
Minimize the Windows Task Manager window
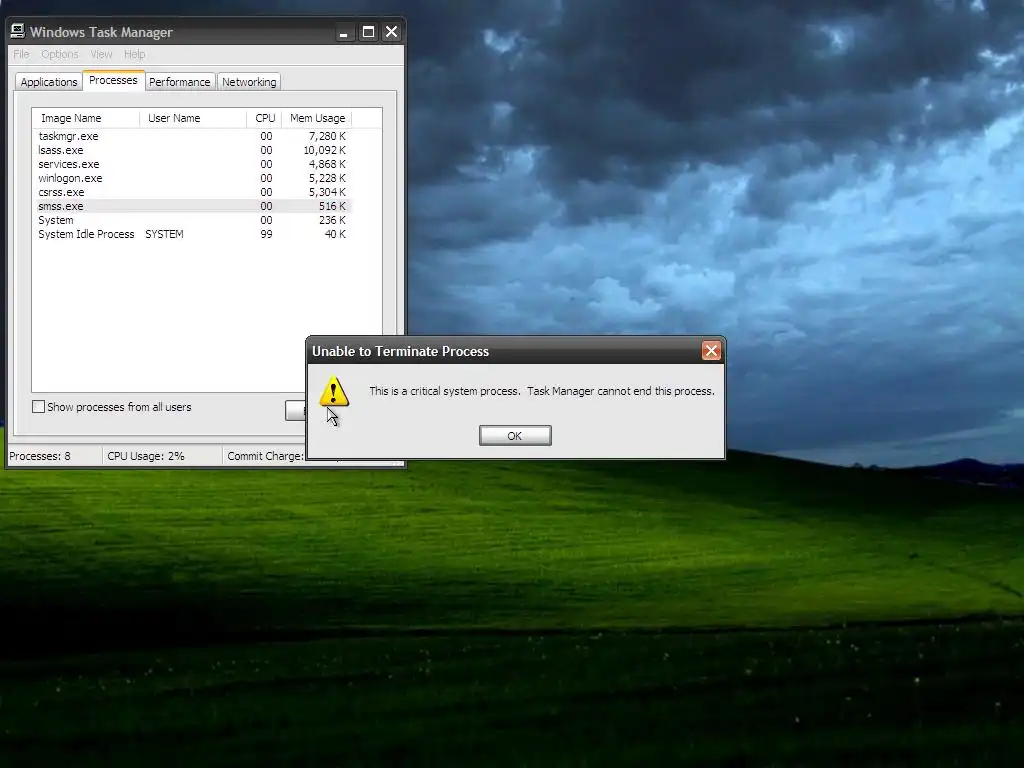coord(344,31)
